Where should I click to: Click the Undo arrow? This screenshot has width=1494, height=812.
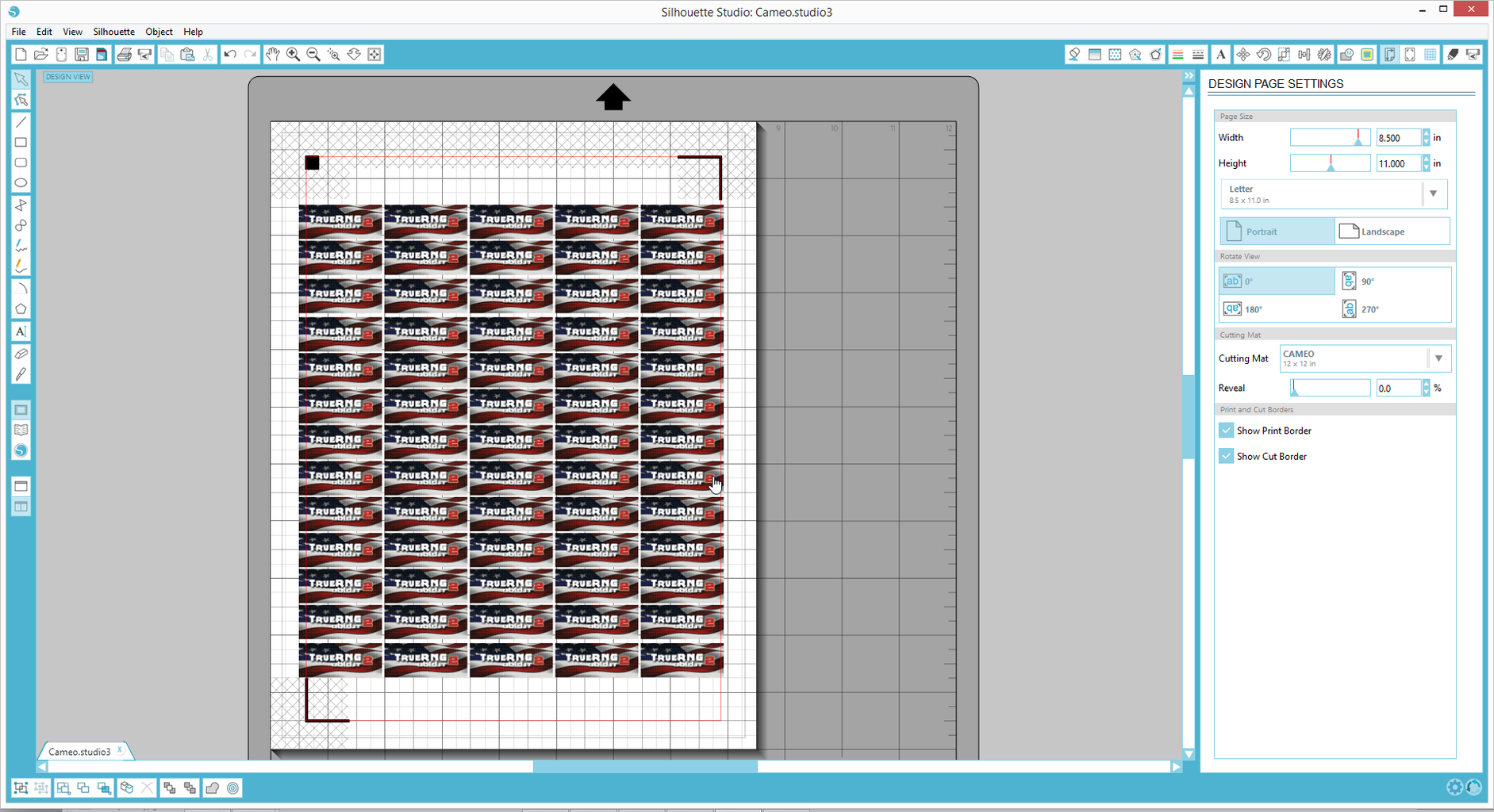(230, 54)
